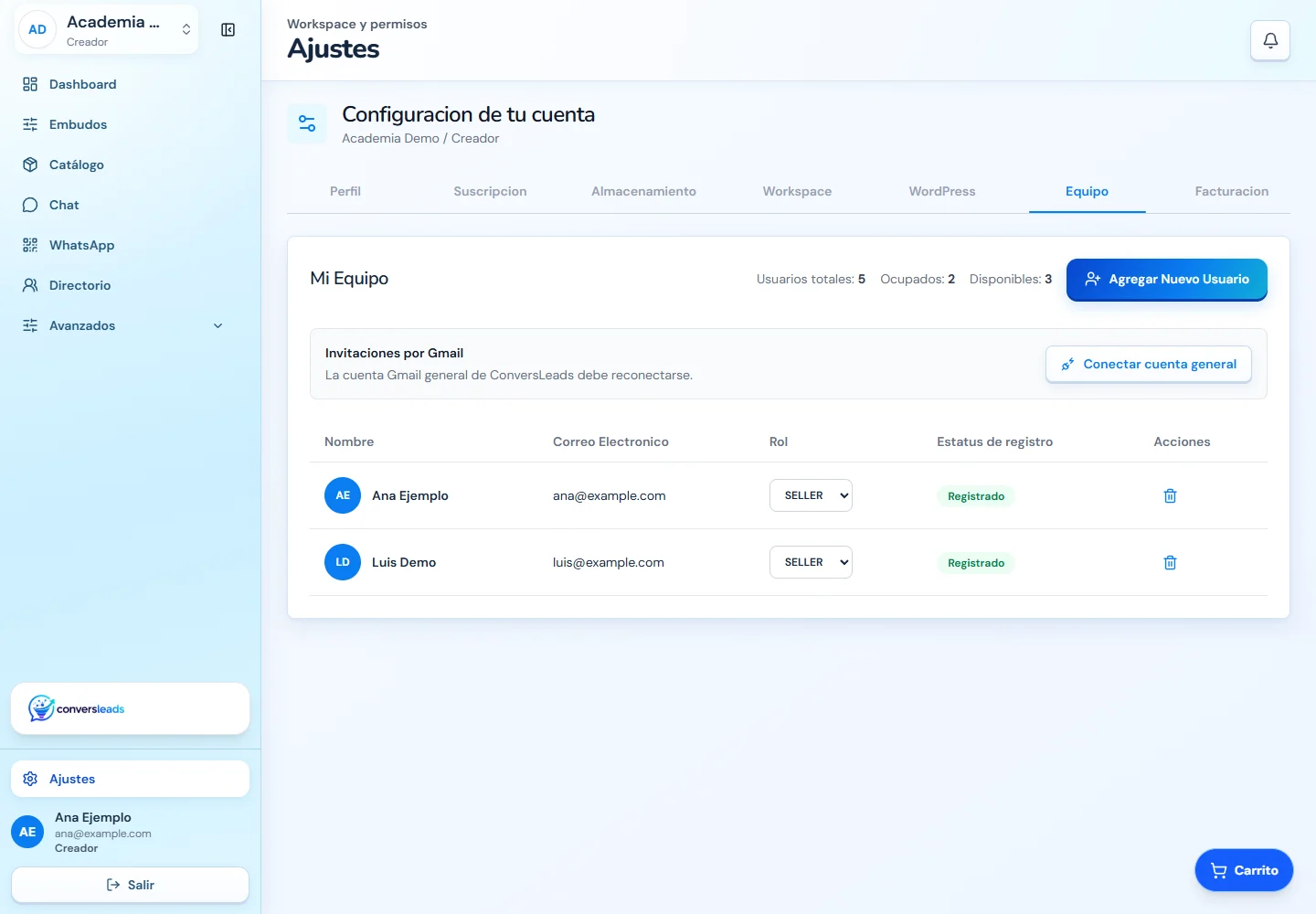1316x914 pixels.
Task: Click the Usuarios totales: 5 counter
Action: (x=811, y=279)
